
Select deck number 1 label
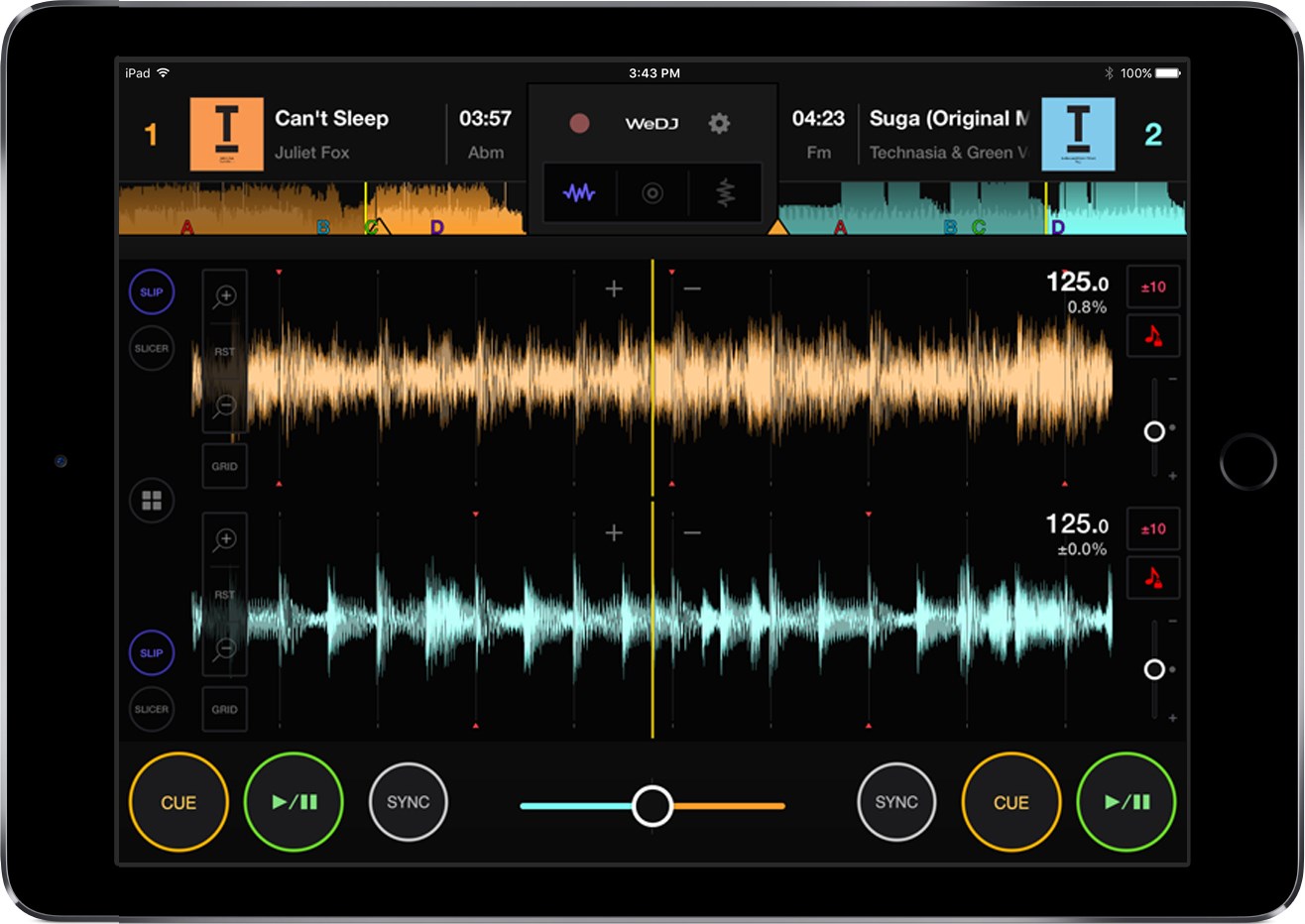point(151,134)
